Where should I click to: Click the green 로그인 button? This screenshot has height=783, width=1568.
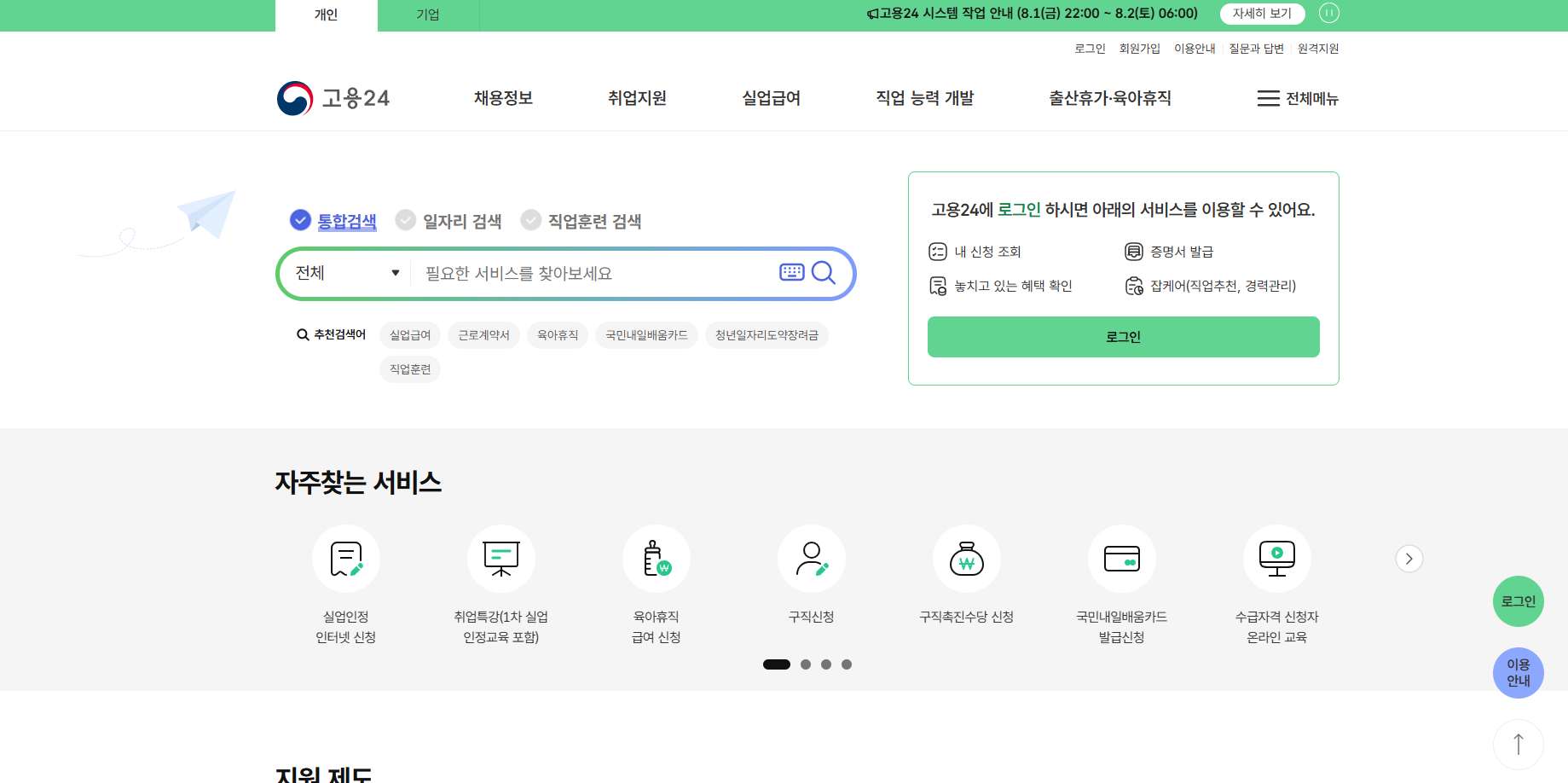(x=1123, y=337)
